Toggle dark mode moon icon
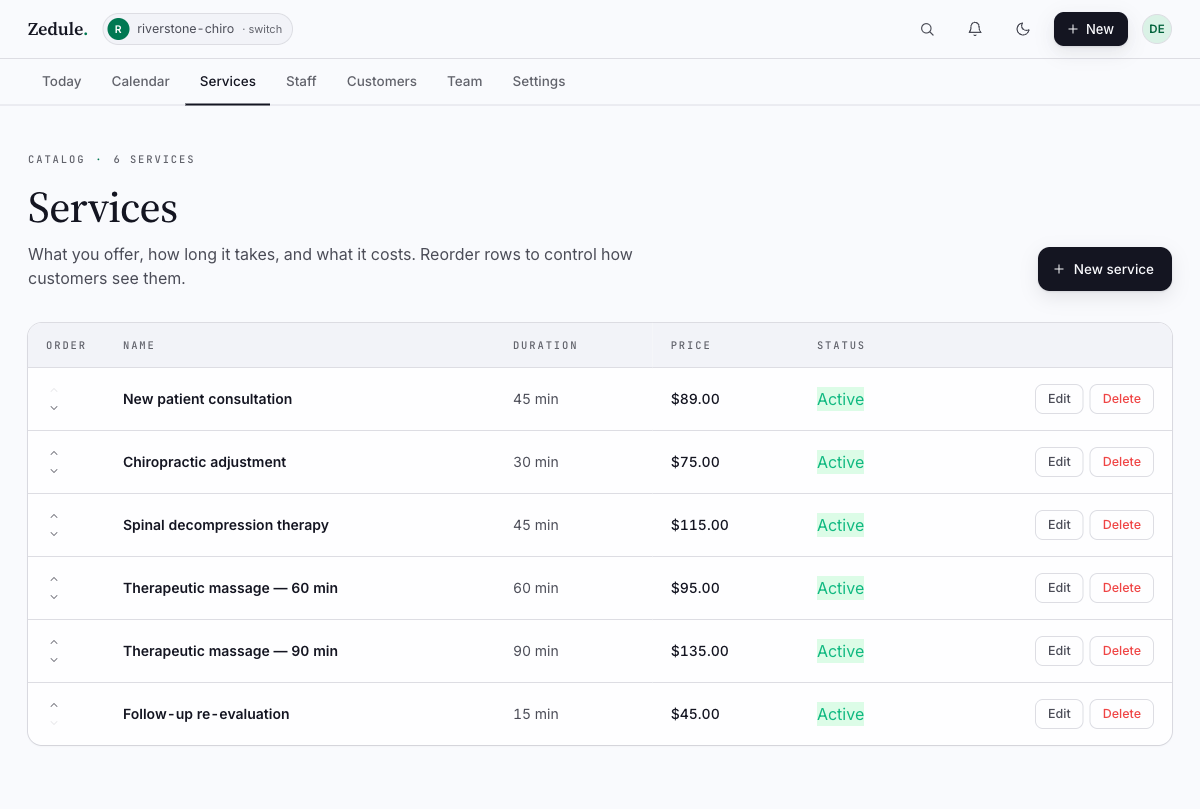The width and height of the screenshot is (1200, 809). pos(1023,29)
